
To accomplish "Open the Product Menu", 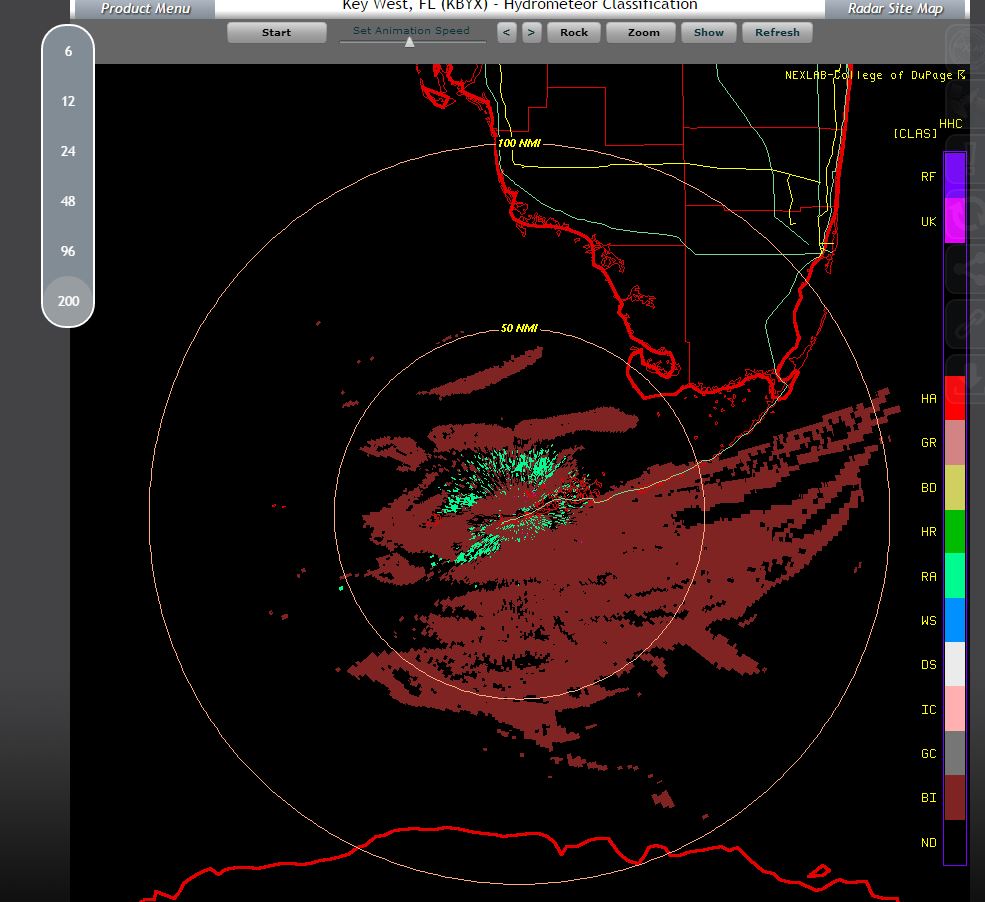I will 145,9.
